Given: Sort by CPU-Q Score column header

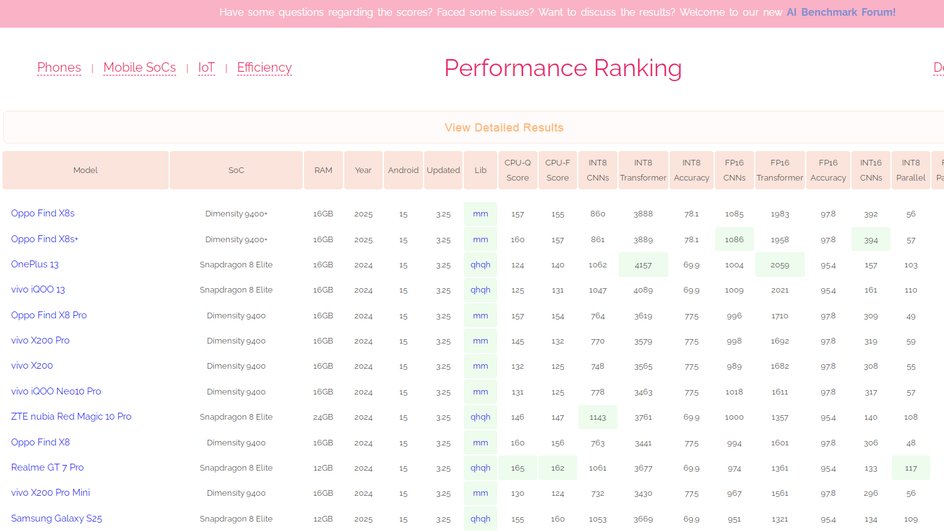Looking at the screenshot, I should [x=518, y=170].
